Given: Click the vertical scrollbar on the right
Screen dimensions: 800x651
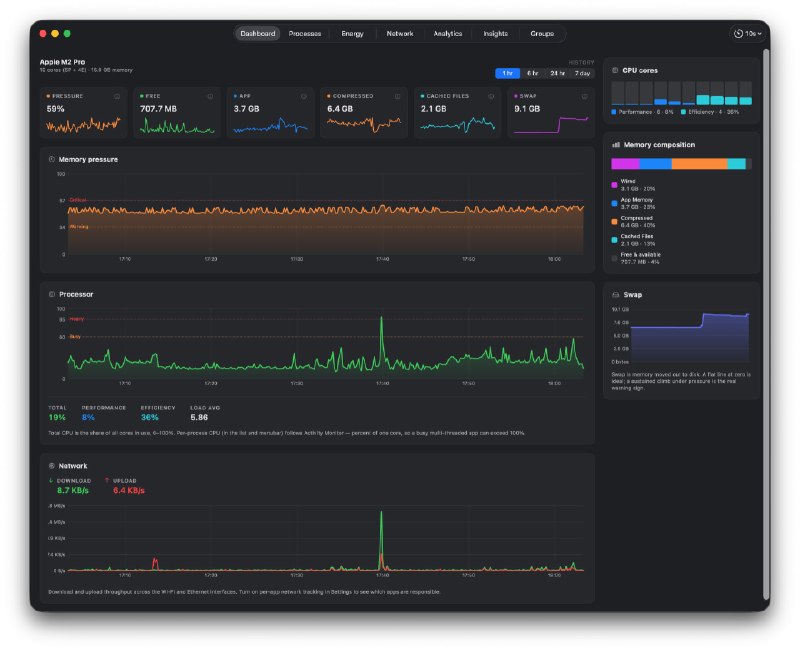Looking at the screenshot, I should pyautogui.click(x=765, y=324).
